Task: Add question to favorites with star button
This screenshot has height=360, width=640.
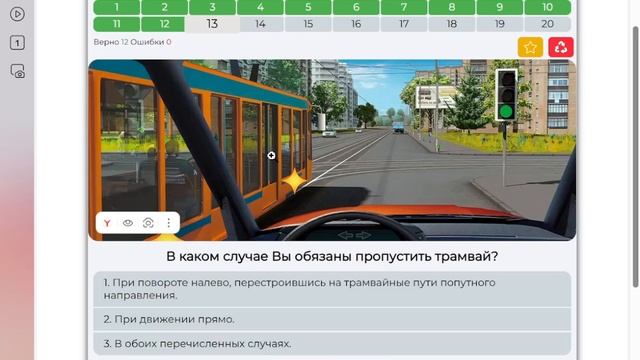Action: tap(530, 47)
